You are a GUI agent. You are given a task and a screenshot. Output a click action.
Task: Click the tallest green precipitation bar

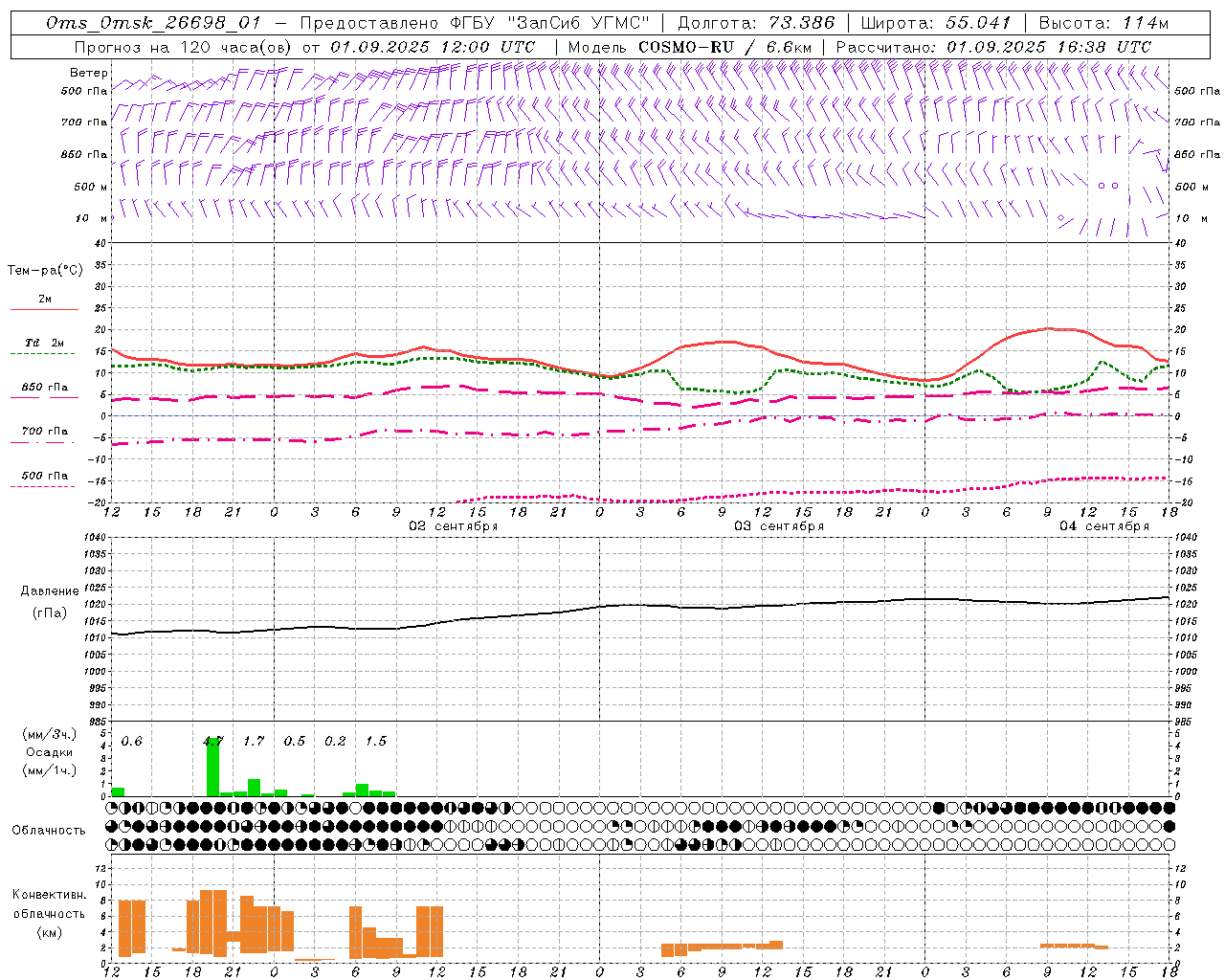213,768
